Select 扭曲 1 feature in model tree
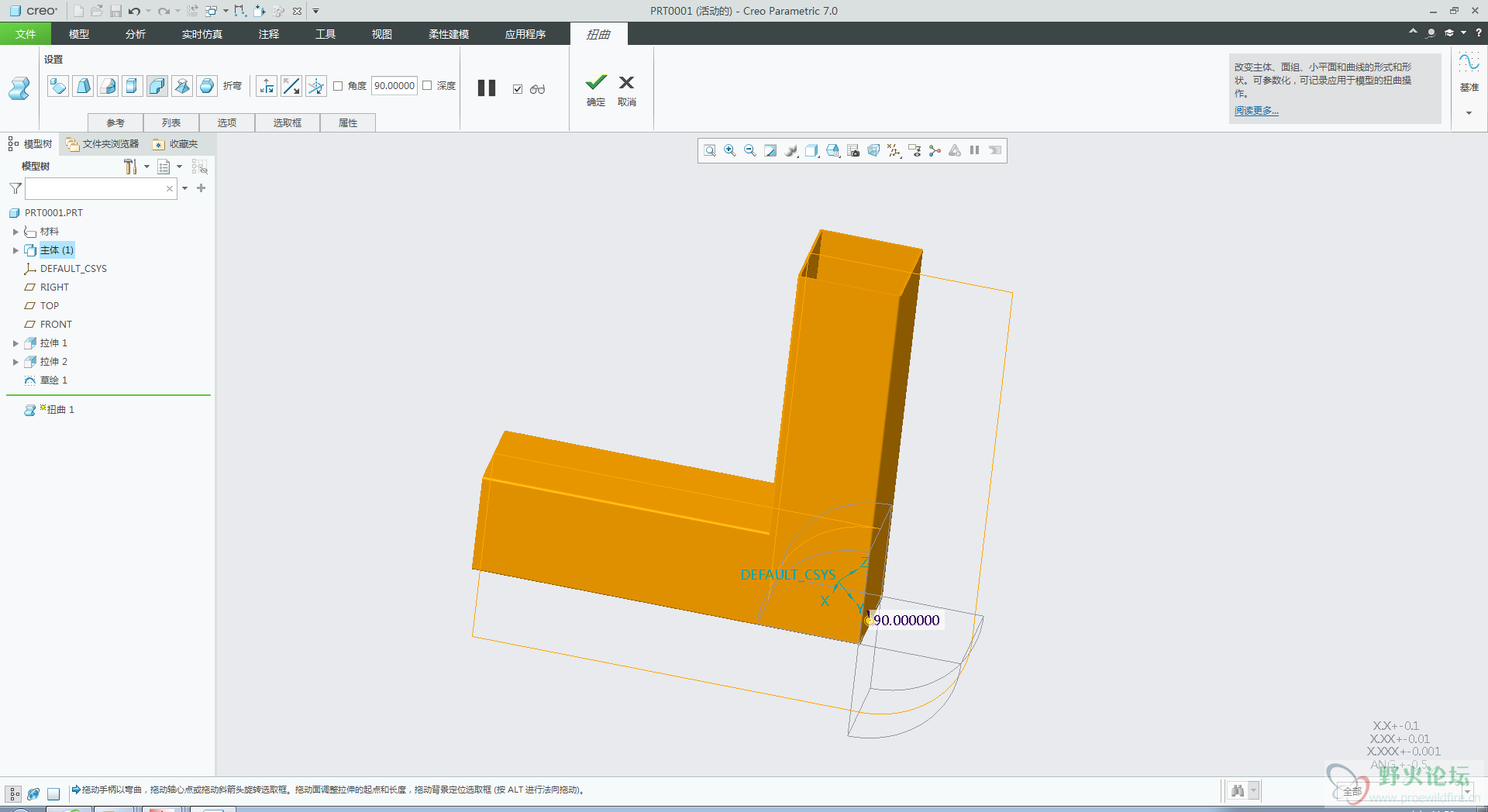 [x=60, y=410]
